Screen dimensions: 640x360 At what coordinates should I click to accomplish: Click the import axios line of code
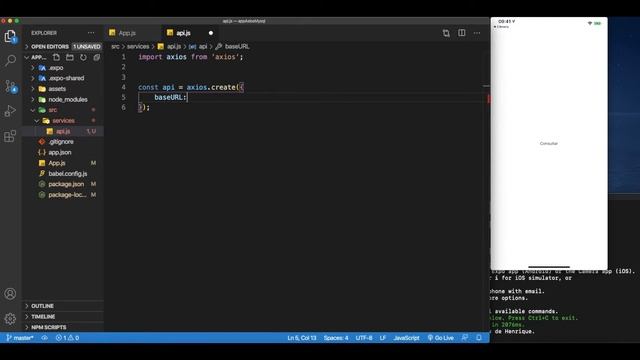click(x=190, y=57)
